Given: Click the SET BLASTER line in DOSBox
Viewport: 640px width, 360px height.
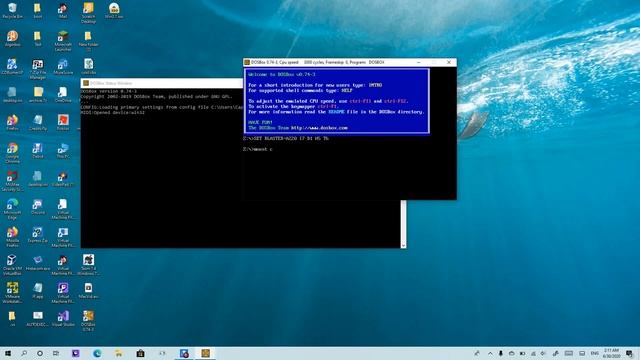Looking at the screenshot, I should pos(286,139).
